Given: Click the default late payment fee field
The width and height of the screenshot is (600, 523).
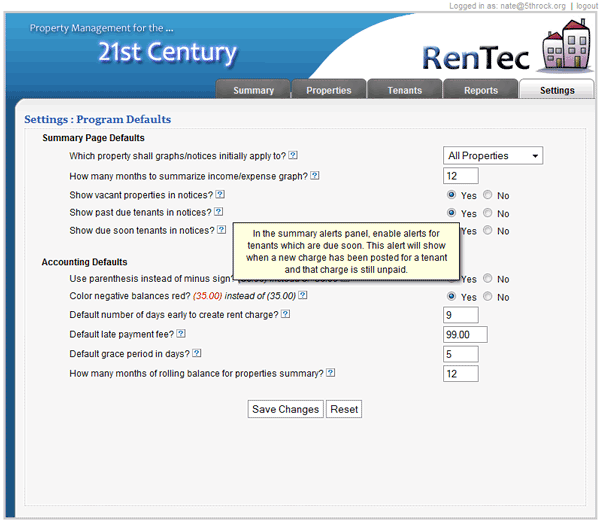Looking at the screenshot, I should [465, 335].
